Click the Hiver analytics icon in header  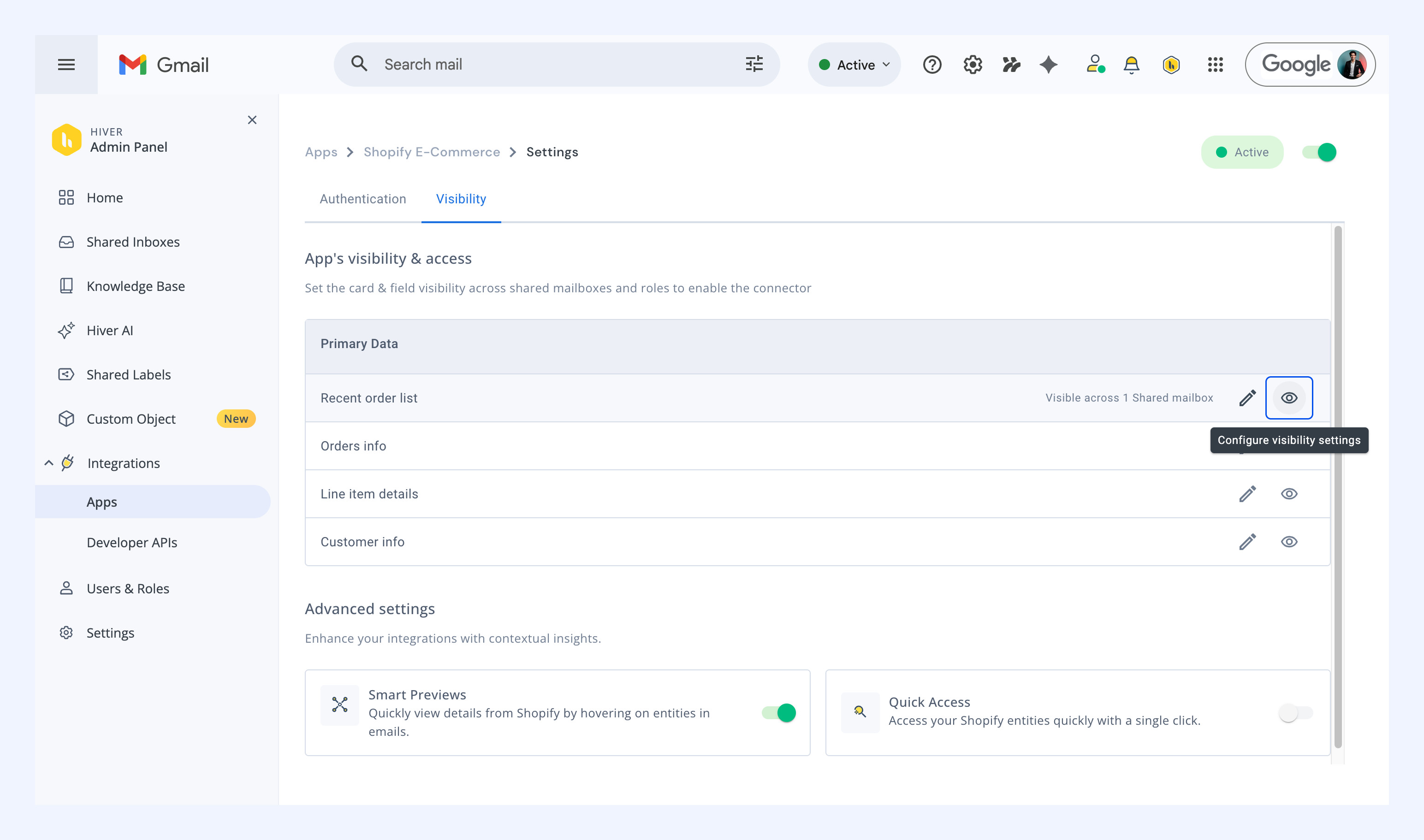[x=1011, y=65]
